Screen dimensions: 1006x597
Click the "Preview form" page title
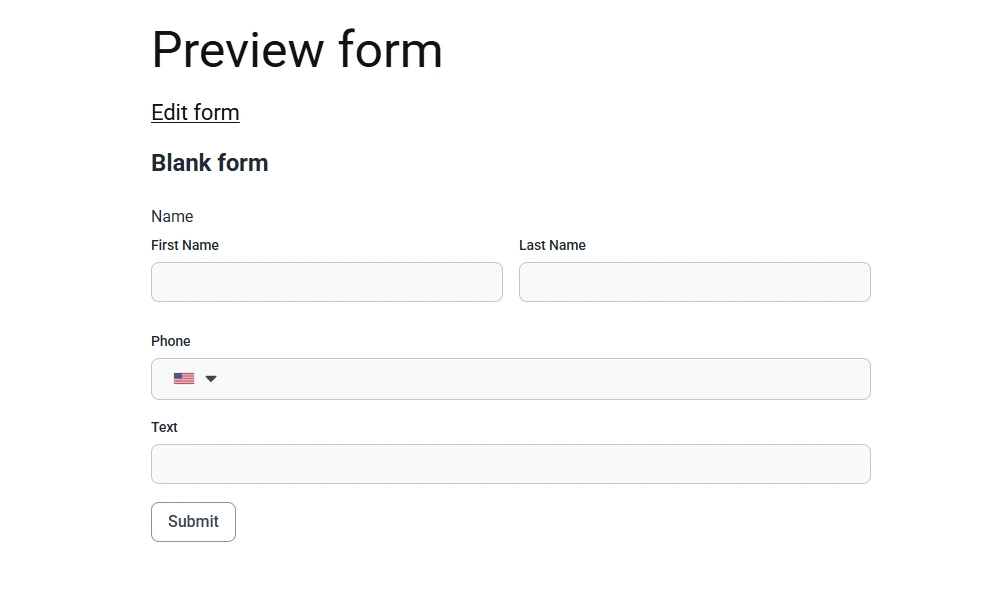296,50
